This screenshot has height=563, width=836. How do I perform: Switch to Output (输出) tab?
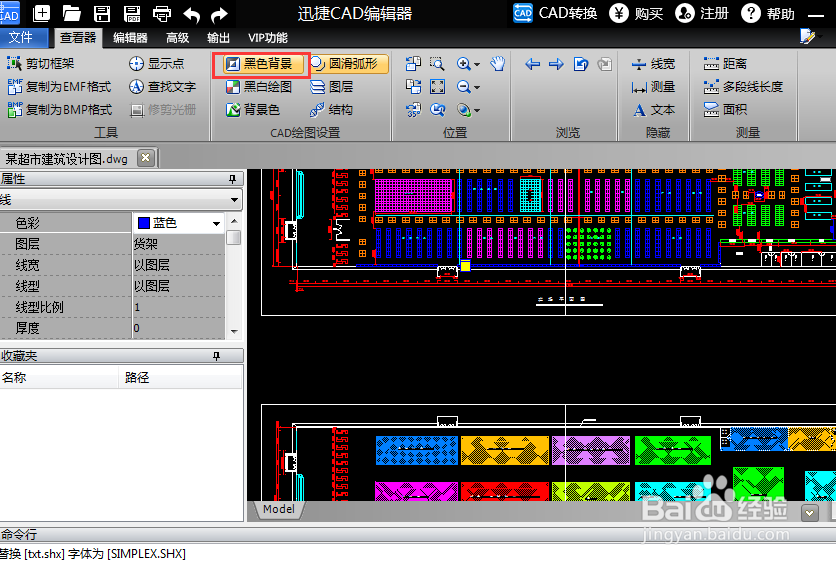coord(218,38)
